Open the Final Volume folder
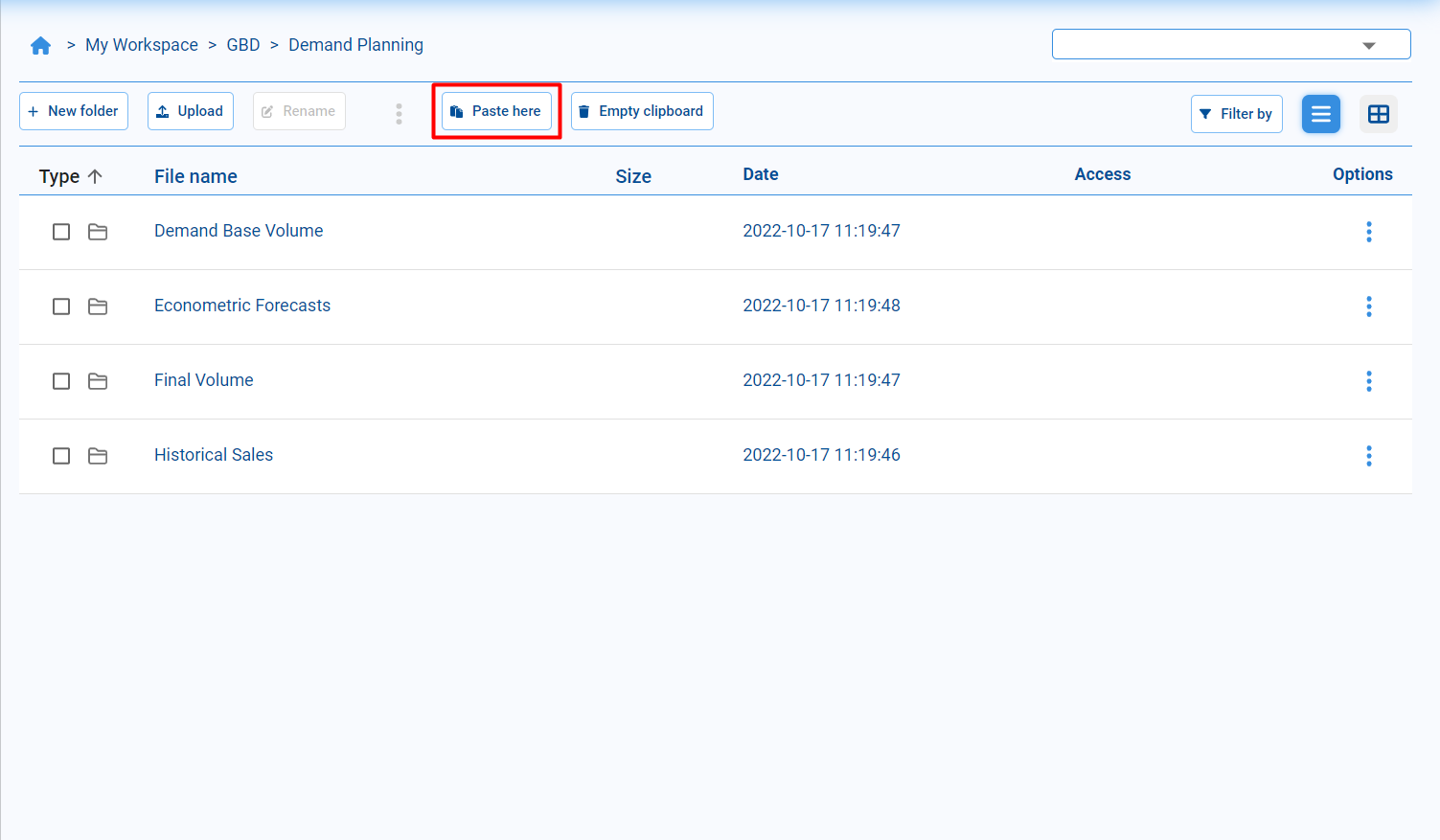 click(204, 380)
